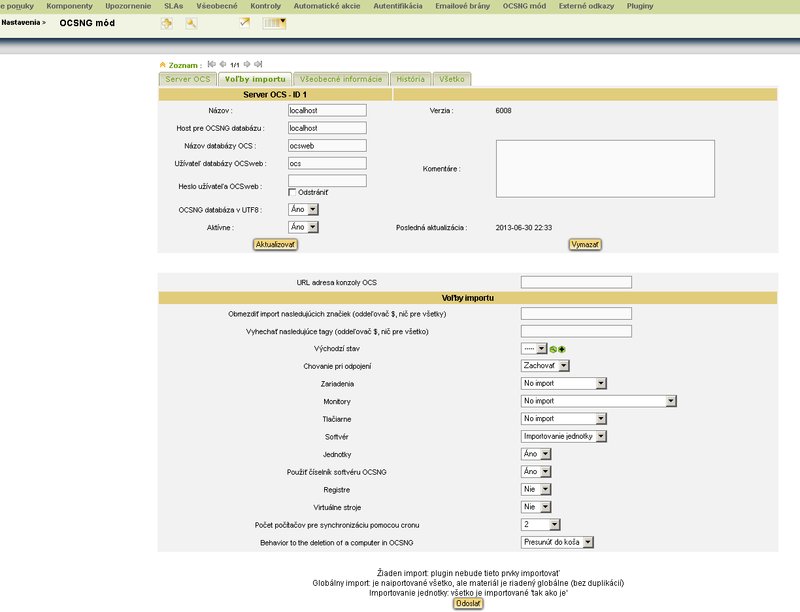Screen dimensions: 800x612
Task: Click the Zoznam link
Action: pos(183,65)
